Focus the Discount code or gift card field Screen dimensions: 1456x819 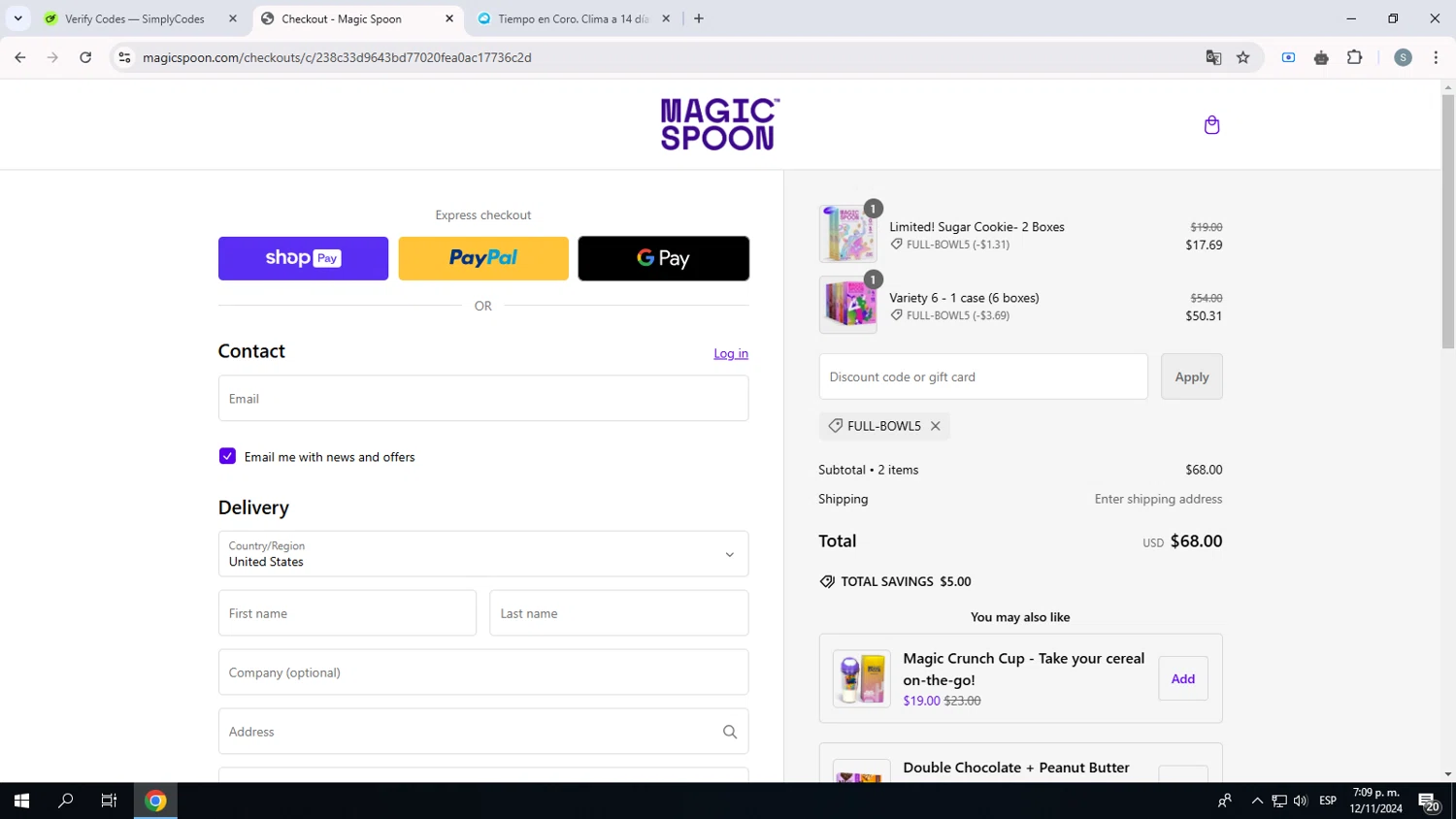coord(983,377)
